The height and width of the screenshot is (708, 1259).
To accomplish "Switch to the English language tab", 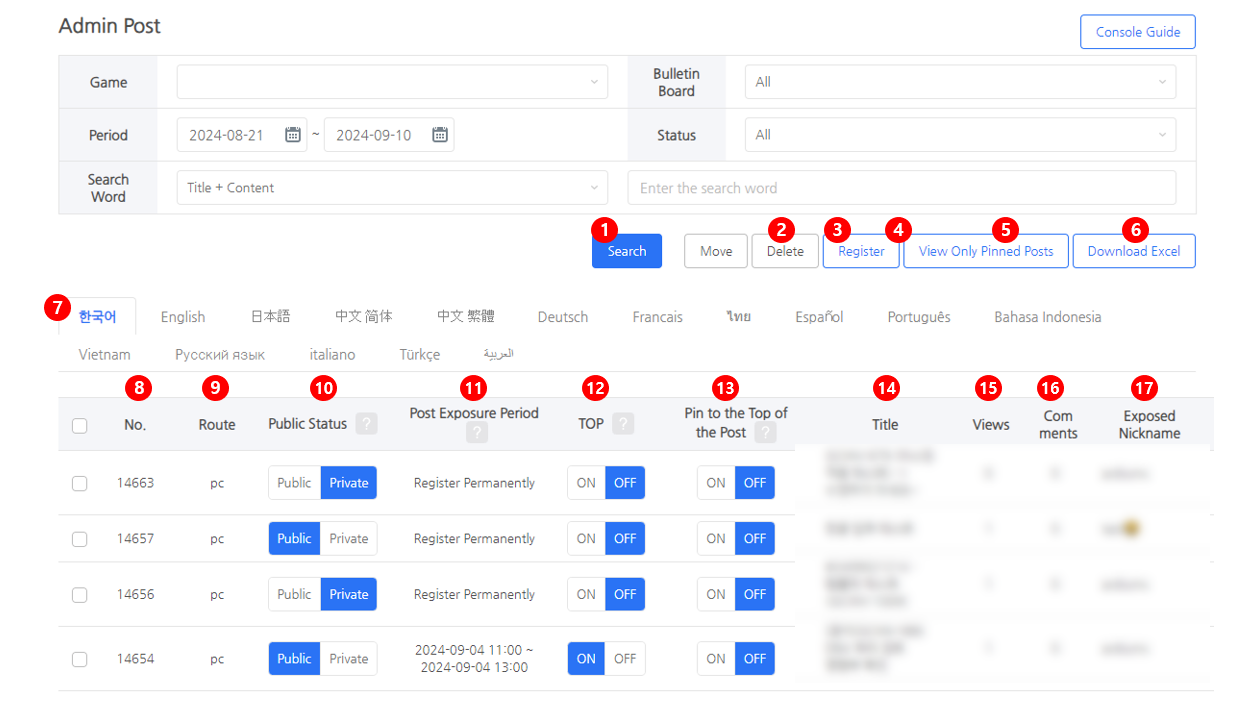I will 183,317.
